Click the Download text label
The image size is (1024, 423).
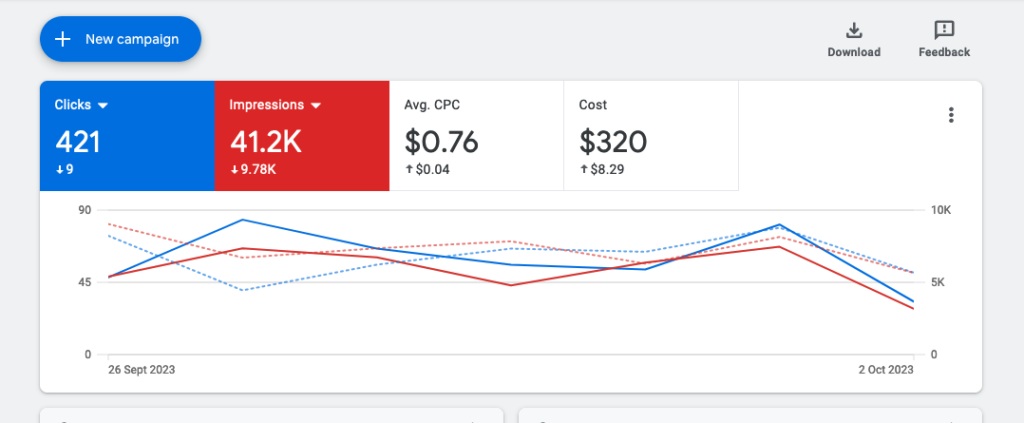pyautogui.click(x=854, y=52)
